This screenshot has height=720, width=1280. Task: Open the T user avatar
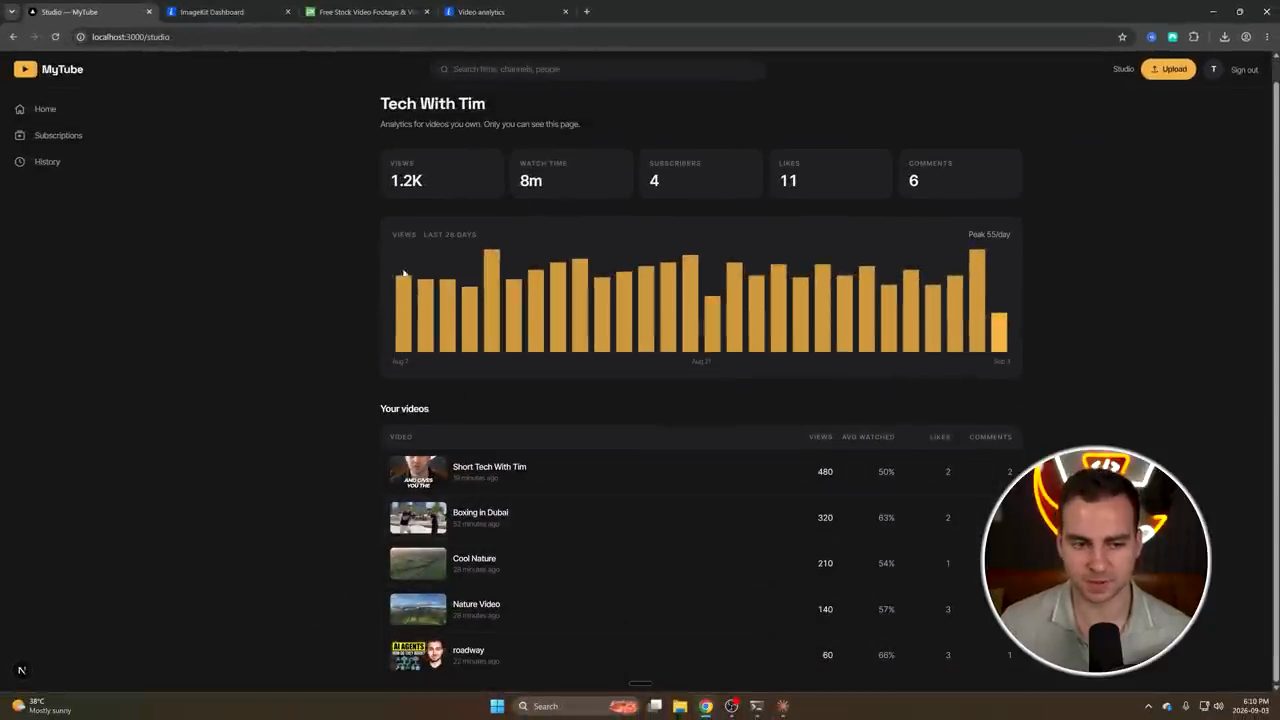[1213, 69]
